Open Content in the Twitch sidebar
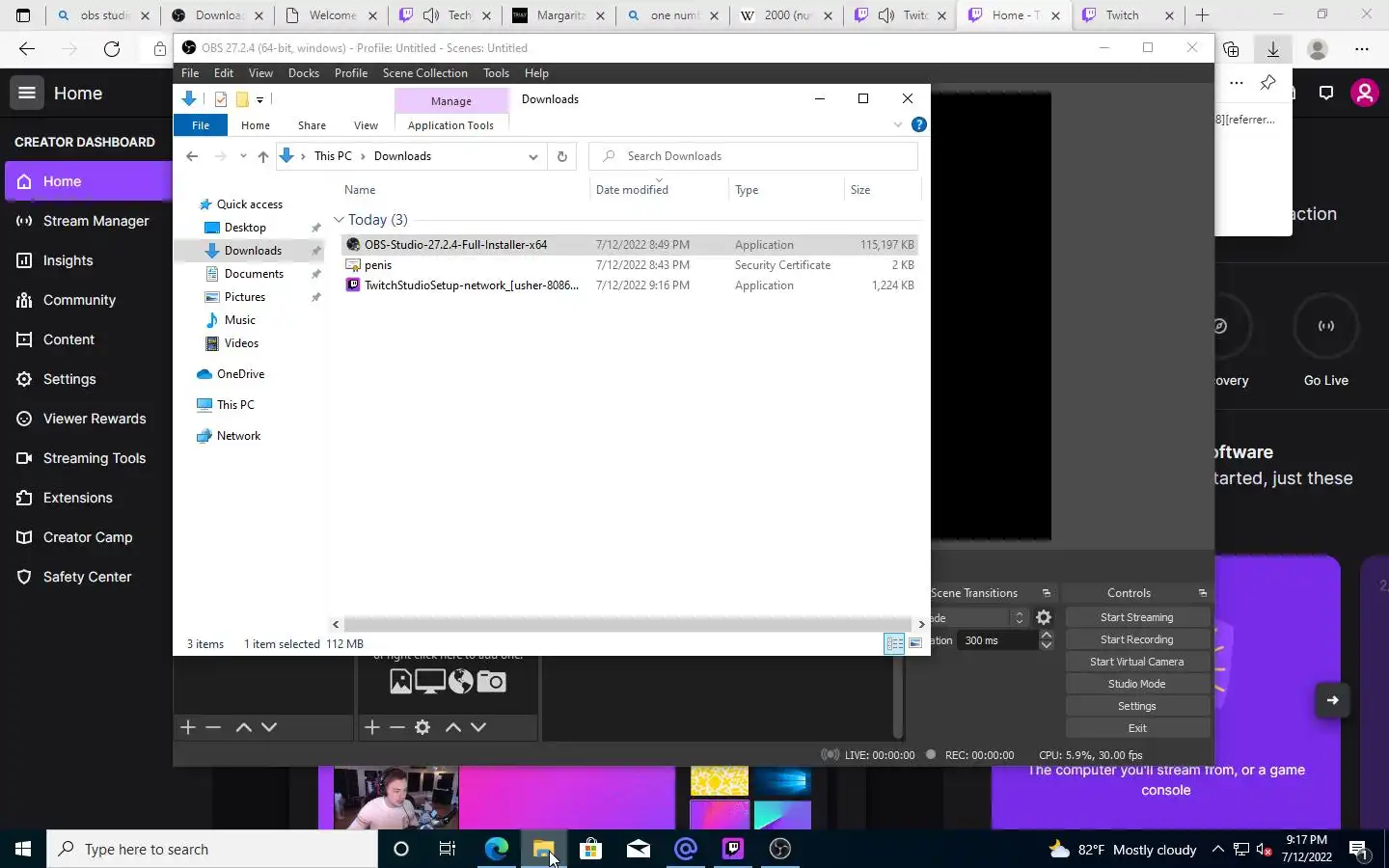Image resolution: width=1389 pixels, height=868 pixels. pyautogui.click(x=68, y=339)
